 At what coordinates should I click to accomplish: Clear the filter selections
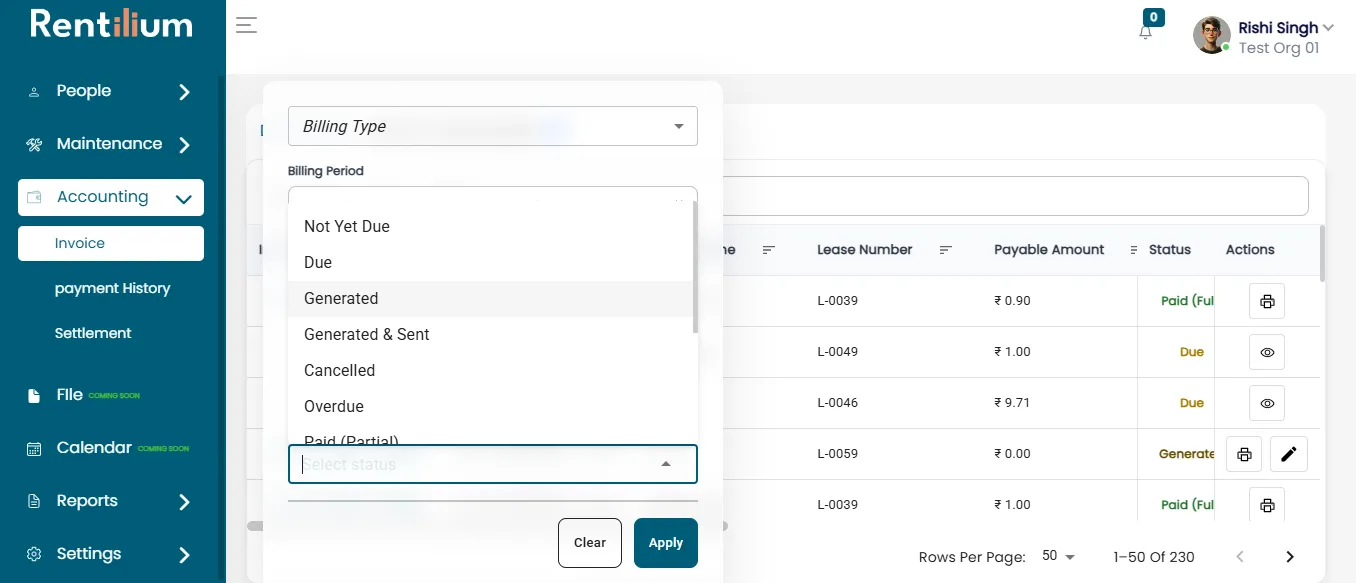click(590, 543)
